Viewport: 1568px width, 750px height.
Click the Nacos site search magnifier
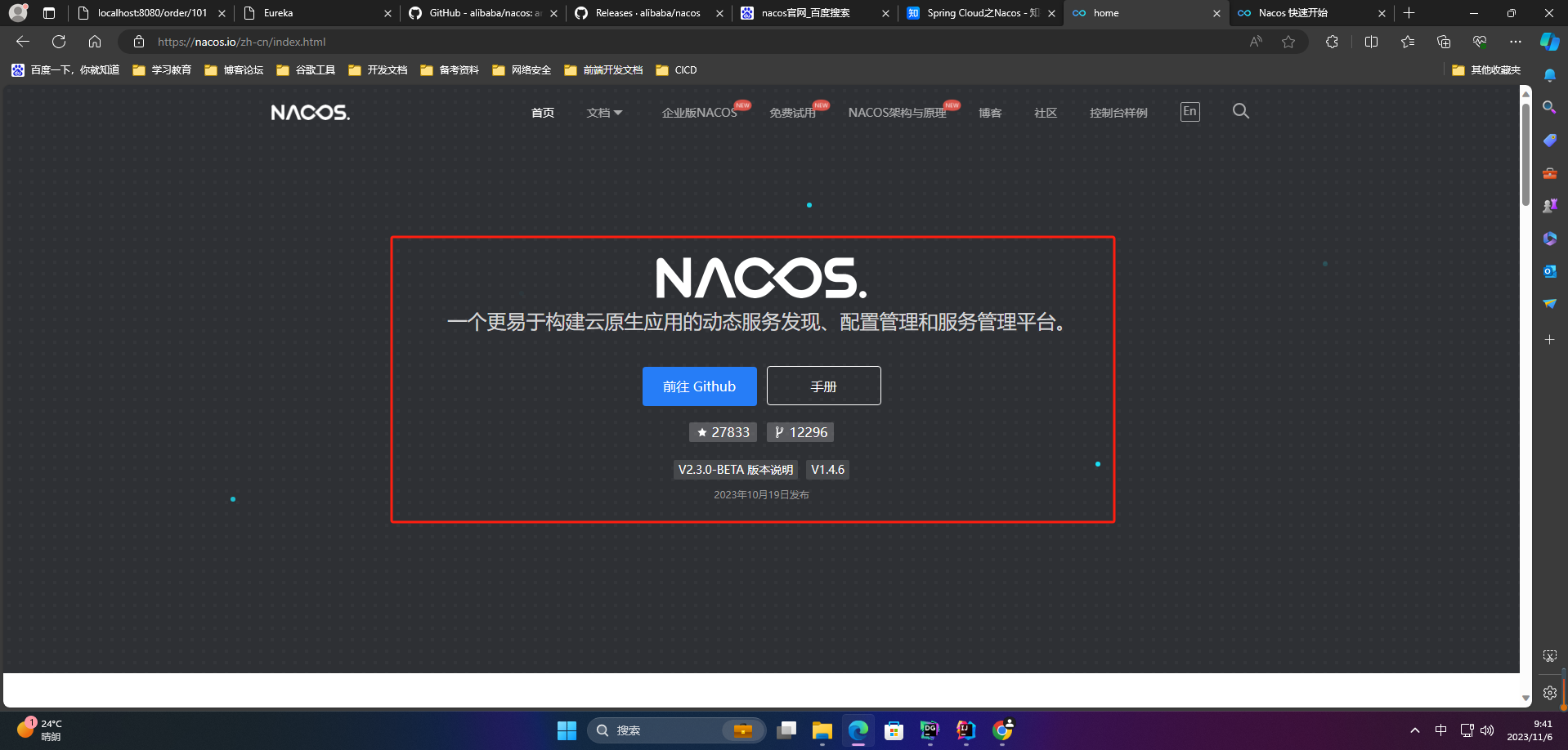1240,111
